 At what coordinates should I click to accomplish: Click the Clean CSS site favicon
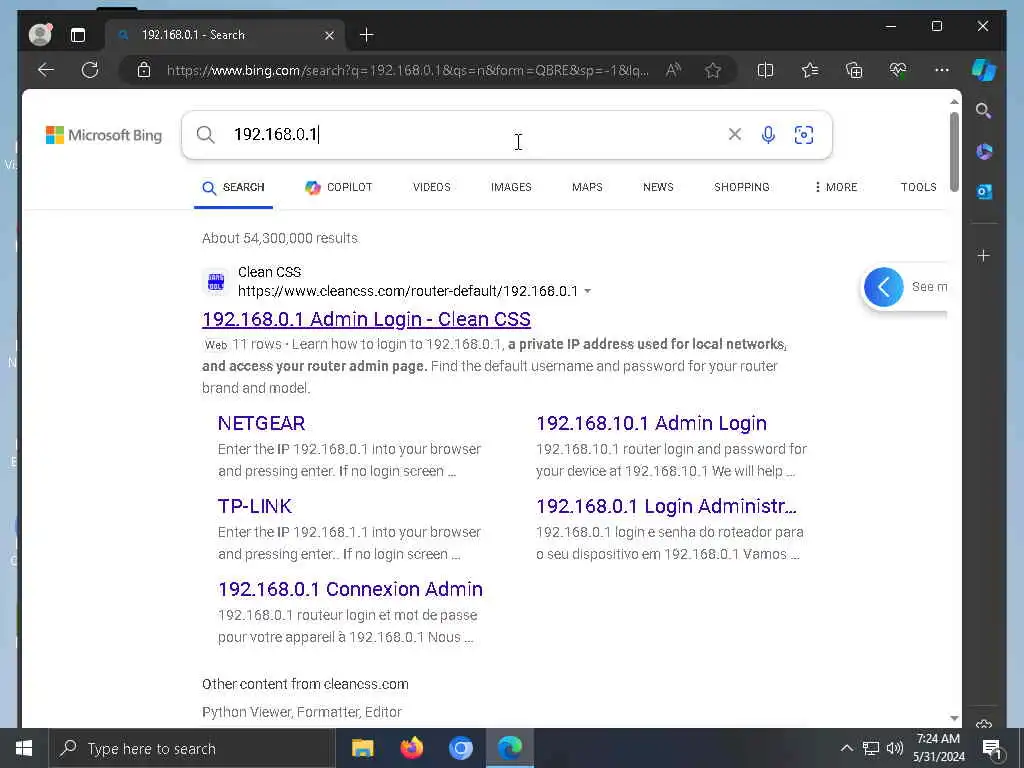[x=216, y=282]
